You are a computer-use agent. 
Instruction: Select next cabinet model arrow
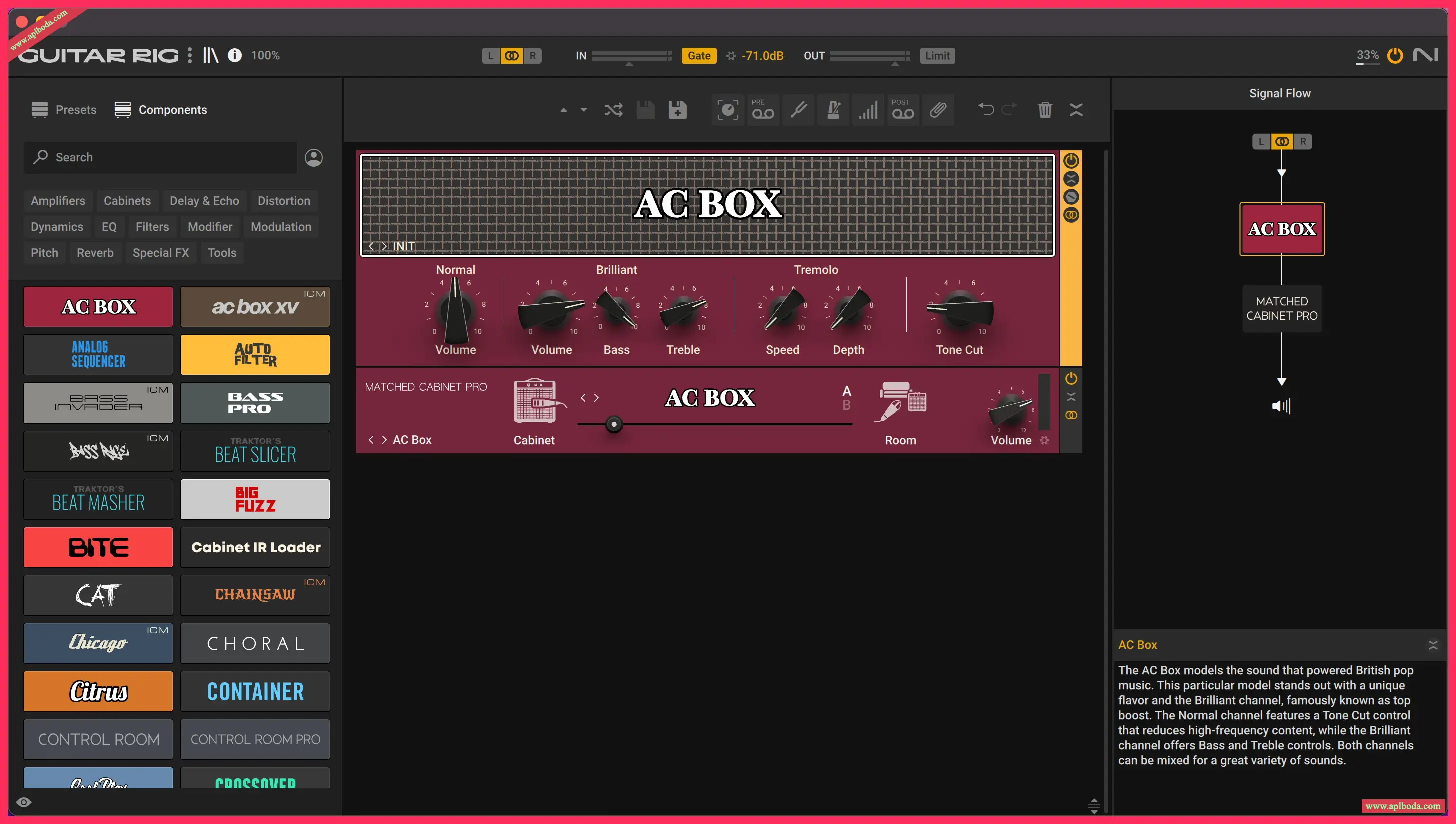click(x=596, y=398)
